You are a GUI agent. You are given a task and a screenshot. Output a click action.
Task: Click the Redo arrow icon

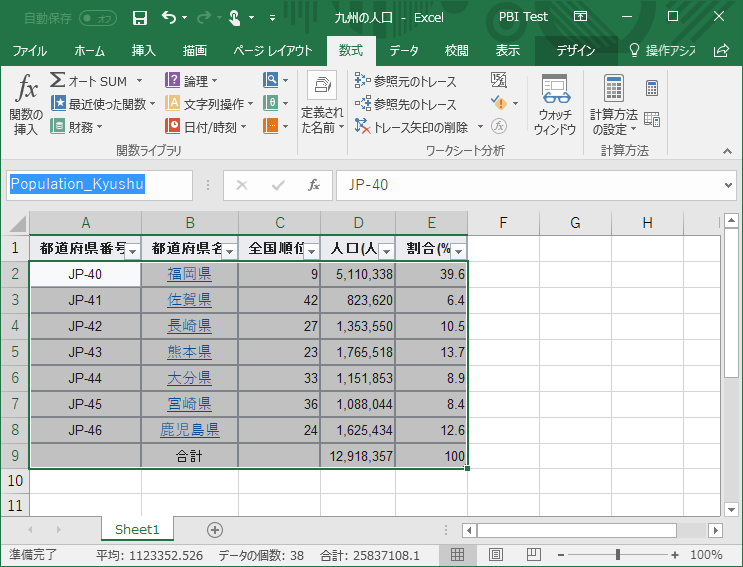(204, 18)
